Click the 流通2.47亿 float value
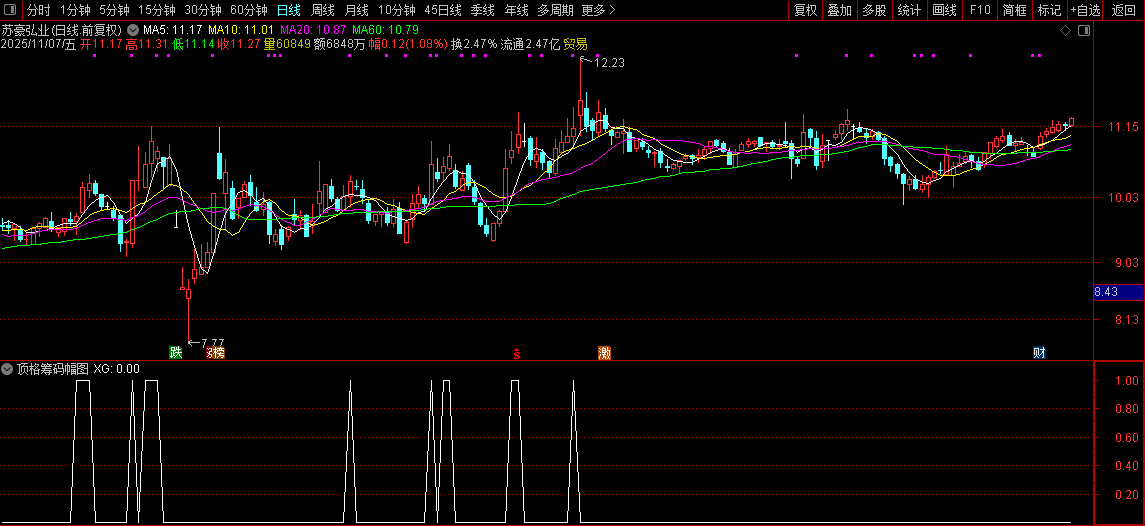Screen dimensions: 1145x526 coord(529,44)
